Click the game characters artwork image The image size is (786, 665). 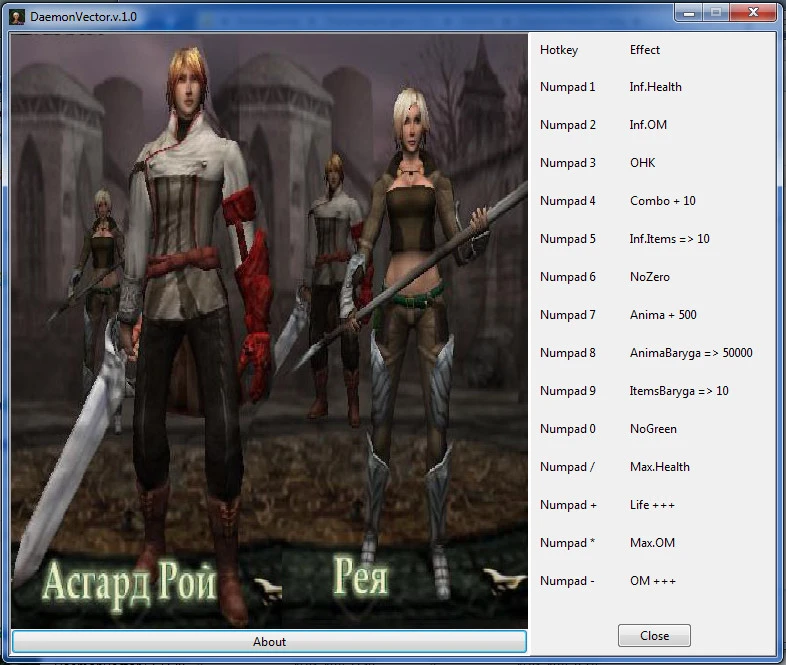(x=269, y=330)
